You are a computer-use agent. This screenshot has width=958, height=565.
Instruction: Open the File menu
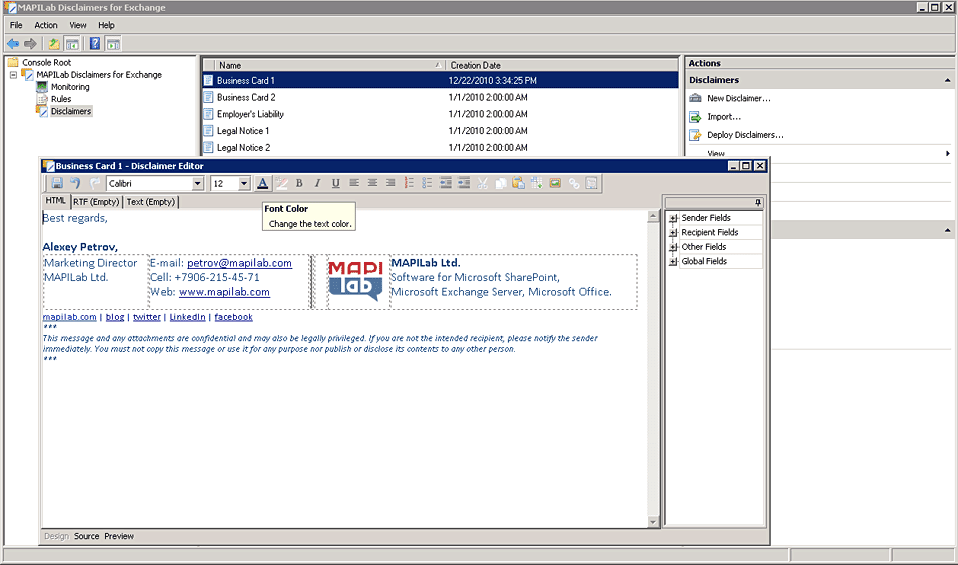tap(16, 25)
